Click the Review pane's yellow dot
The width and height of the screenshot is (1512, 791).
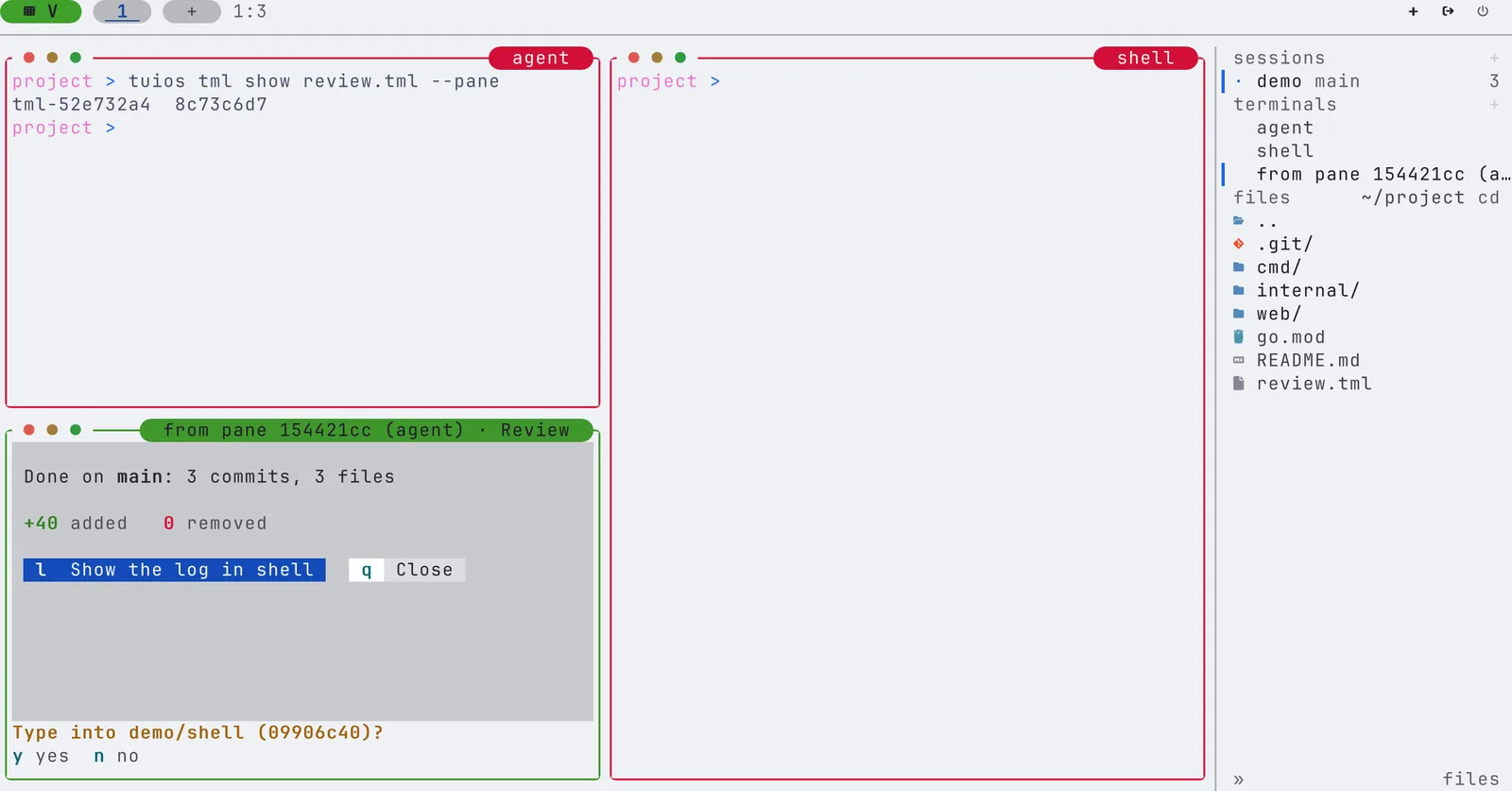tap(52, 430)
